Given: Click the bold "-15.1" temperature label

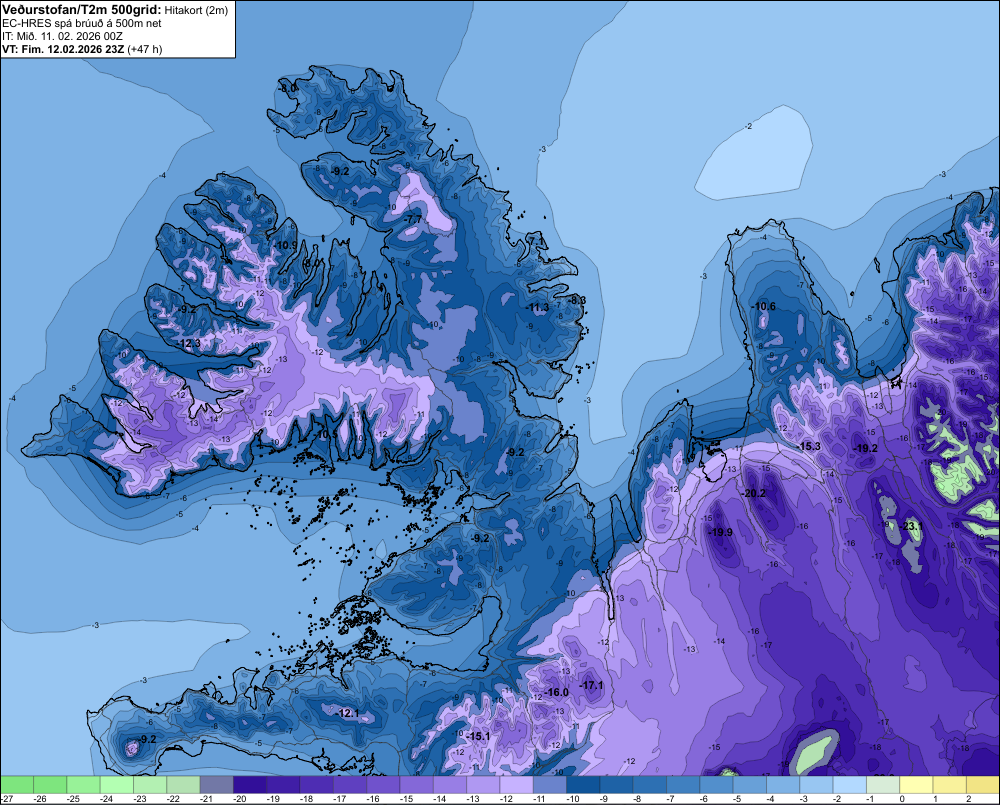Looking at the screenshot, I should 478,736.
